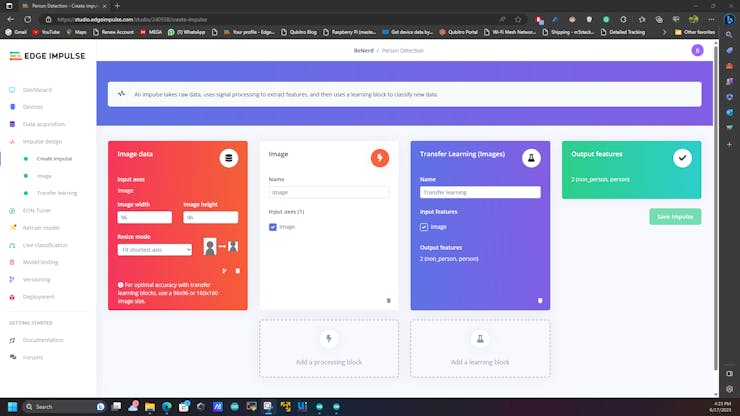Click the Edge Impulse logo
The width and height of the screenshot is (740, 416).
[47, 56]
